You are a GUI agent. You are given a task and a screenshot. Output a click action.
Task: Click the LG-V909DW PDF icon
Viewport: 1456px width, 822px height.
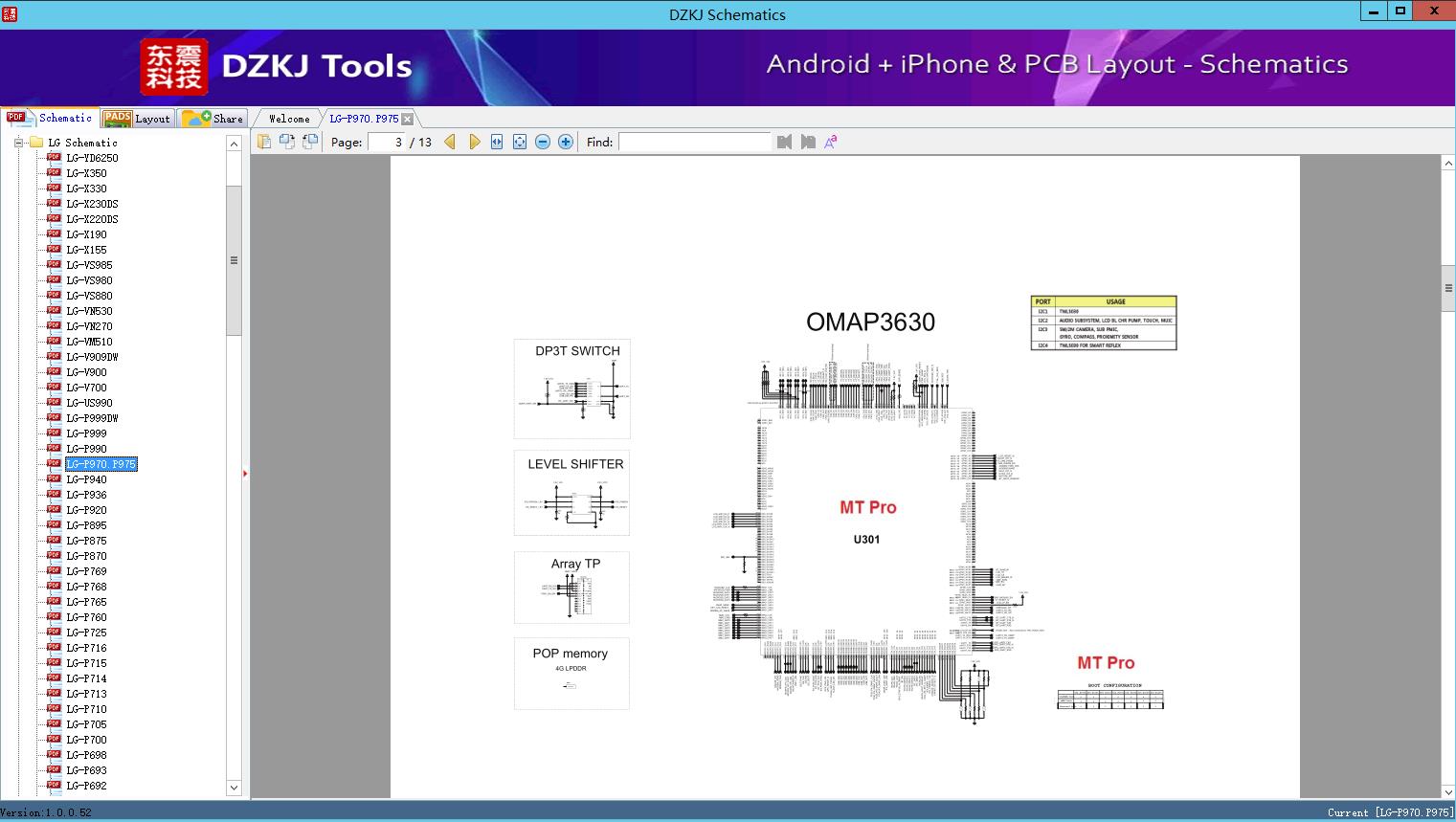(54, 357)
